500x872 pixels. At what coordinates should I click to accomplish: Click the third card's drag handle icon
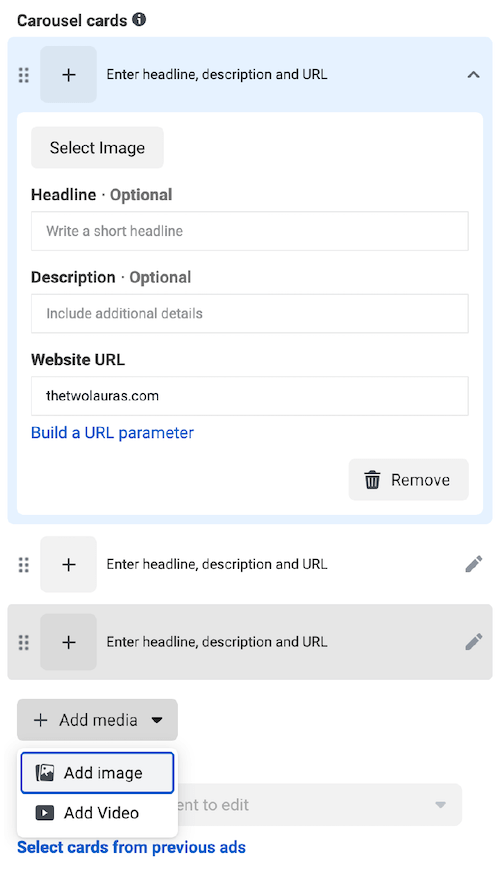pos(23,642)
